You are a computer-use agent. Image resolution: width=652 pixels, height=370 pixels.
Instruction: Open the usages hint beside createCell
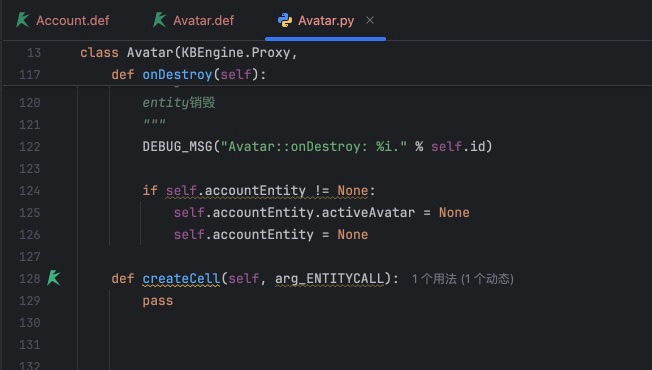tap(462, 279)
